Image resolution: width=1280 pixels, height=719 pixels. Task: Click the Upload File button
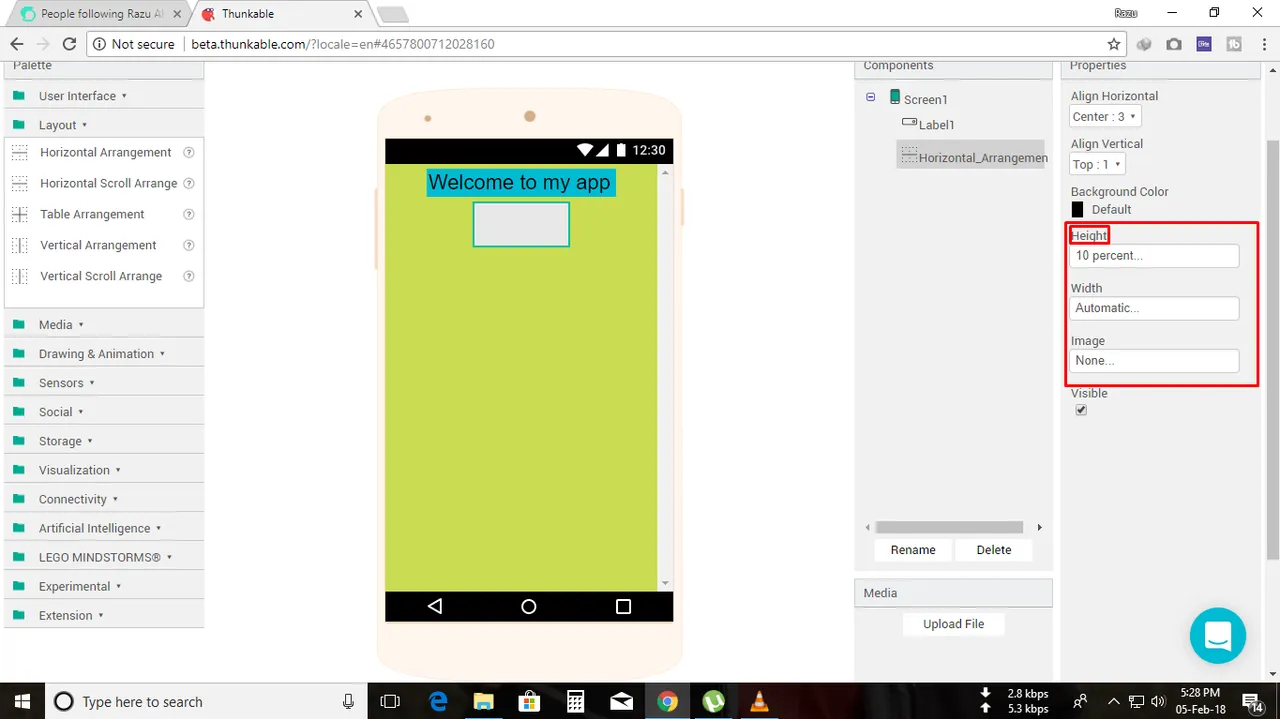coord(953,624)
